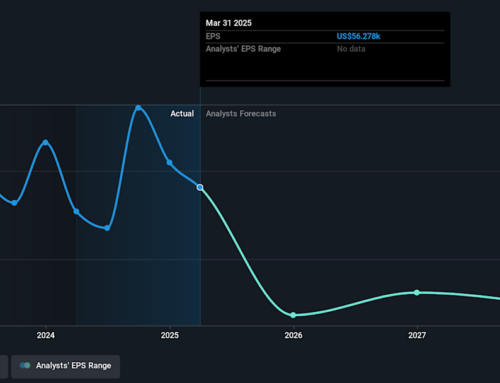Click the Analysts' EPS Range legend icon
The width and height of the screenshot is (500, 383).
25,366
